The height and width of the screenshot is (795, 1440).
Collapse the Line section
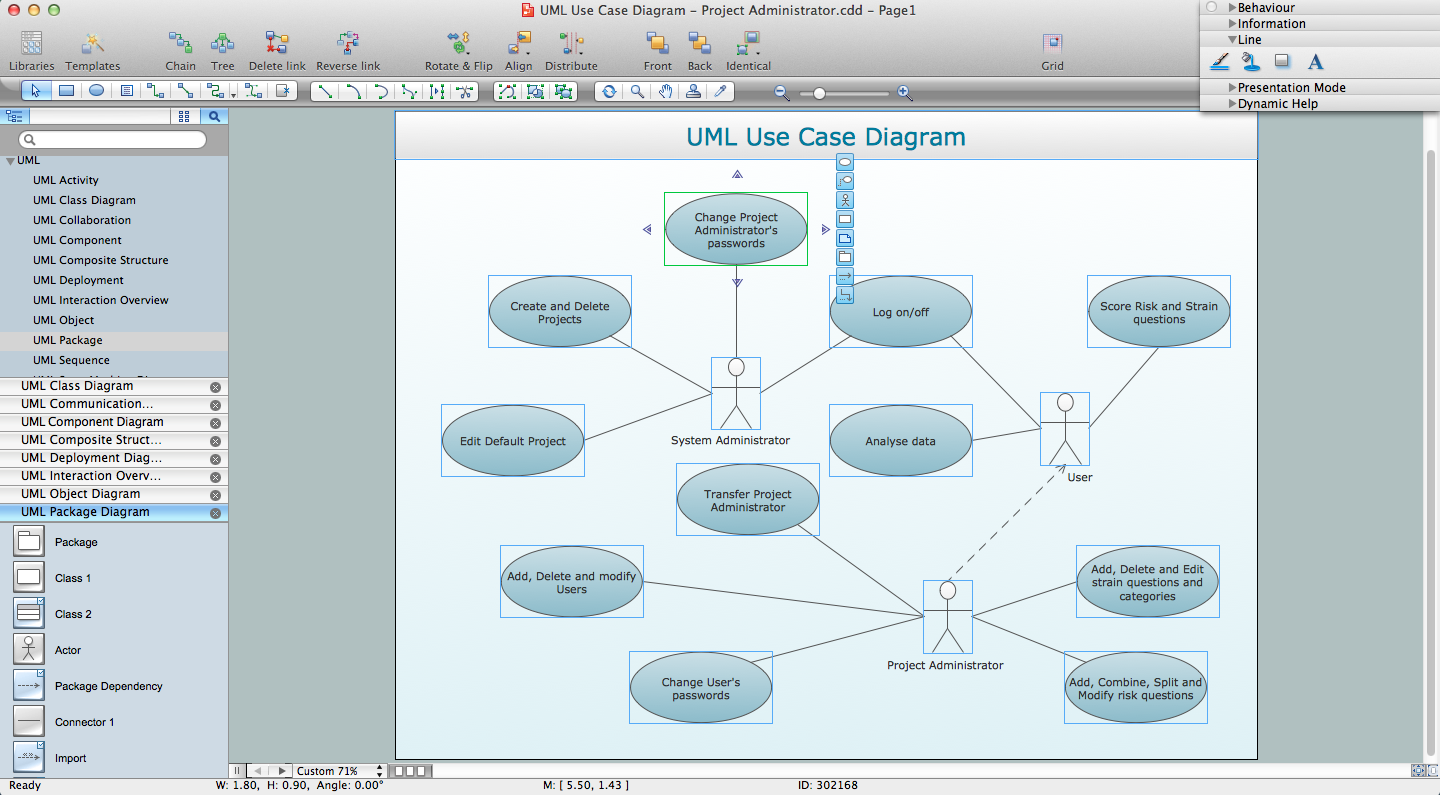point(1233,40)
